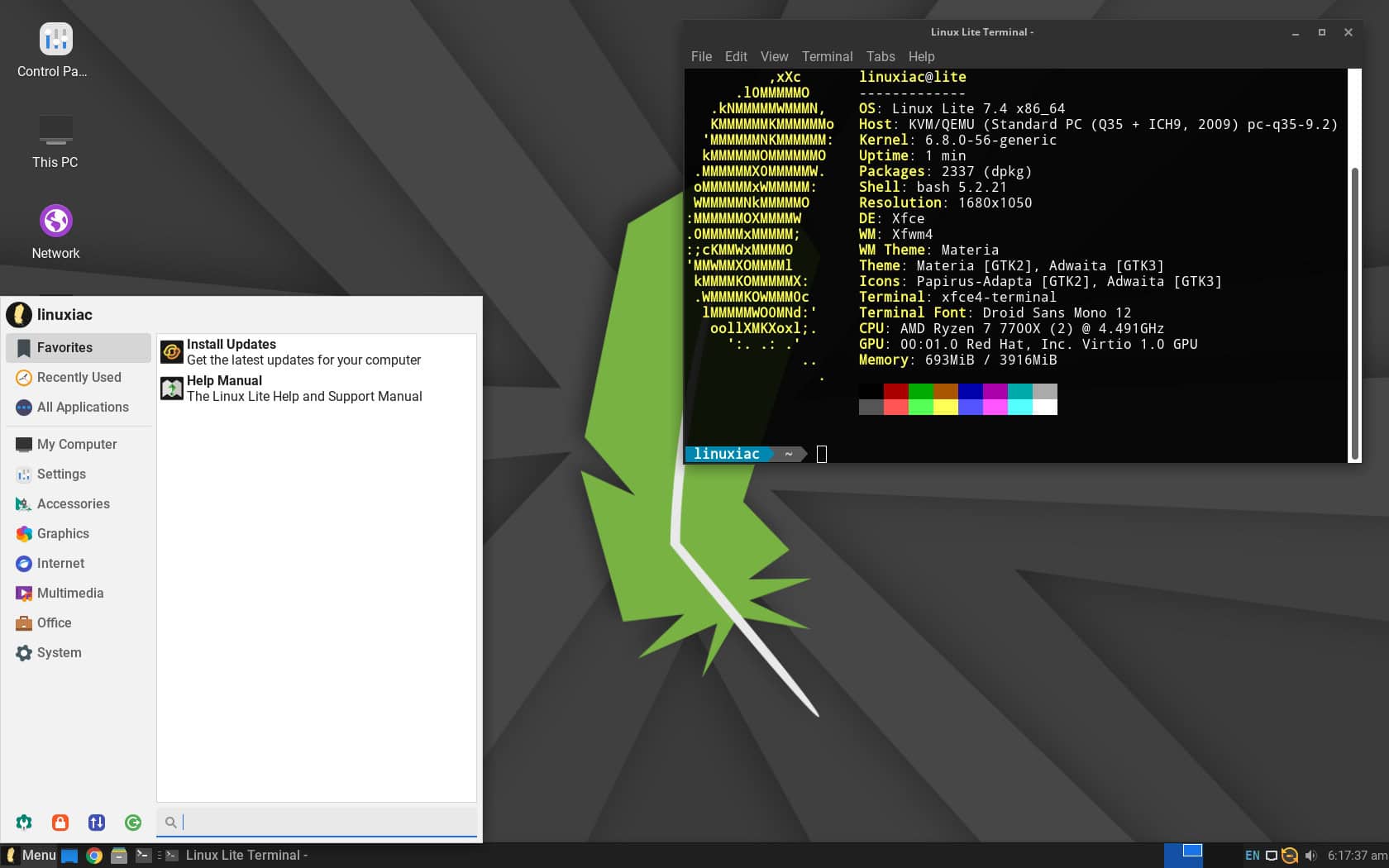The height and width of the screenshot is (868, 1389).
Task: Click the red Lock Screen icon
Action: [x=60, y=822]
